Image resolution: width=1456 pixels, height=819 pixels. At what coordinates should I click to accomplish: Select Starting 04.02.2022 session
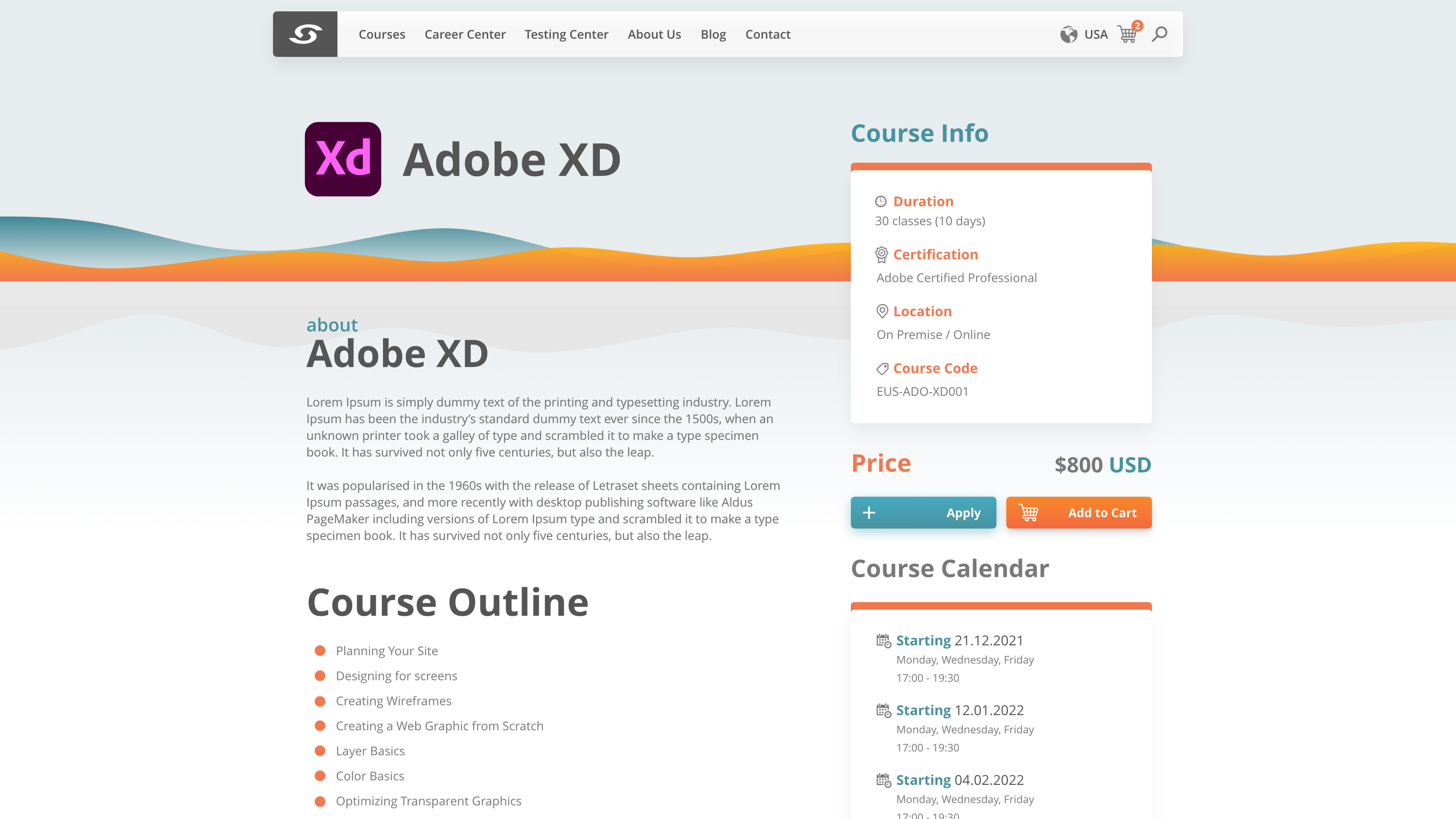point(960,780)
